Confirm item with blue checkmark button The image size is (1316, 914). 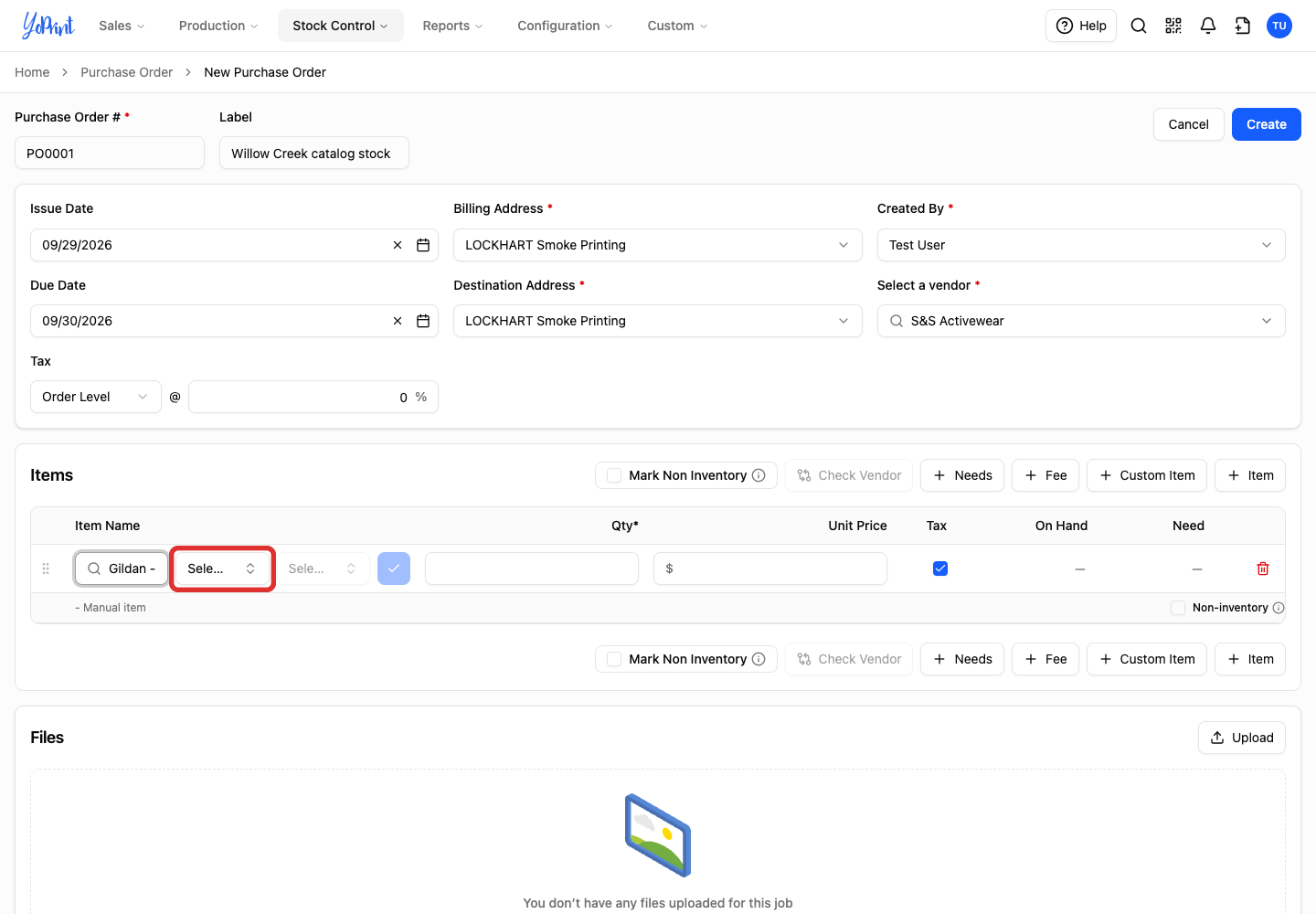pyautogui.click(x=394, y=569)
